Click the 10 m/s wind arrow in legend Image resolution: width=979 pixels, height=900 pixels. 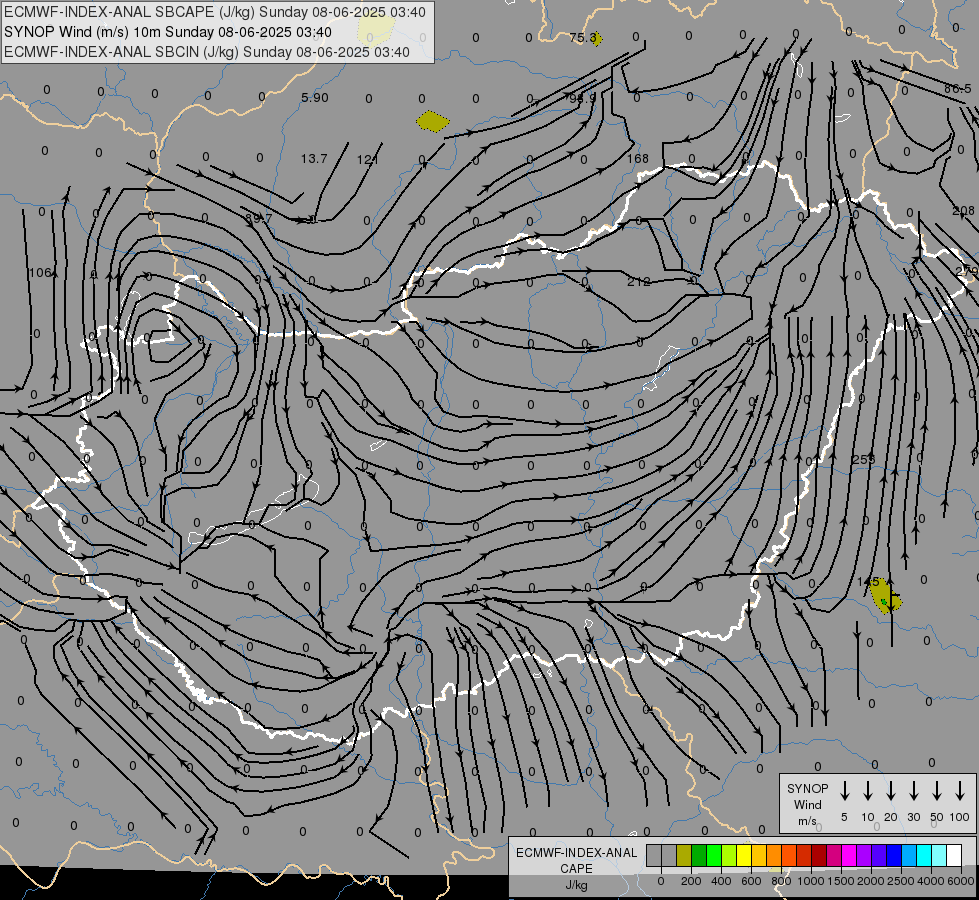point(868,791)
